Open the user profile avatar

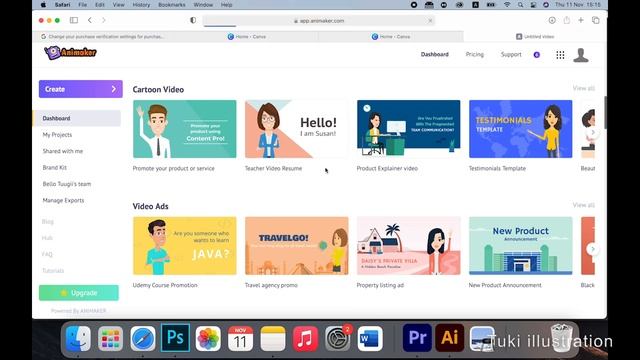(580, 55)
